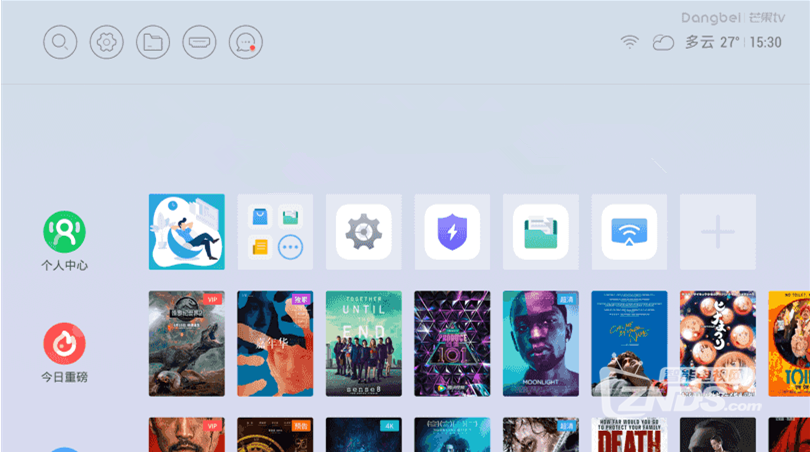Viewport: 810px width, 452px height.
Task: Click the 今日重磅 label
Action: (65, 377)
